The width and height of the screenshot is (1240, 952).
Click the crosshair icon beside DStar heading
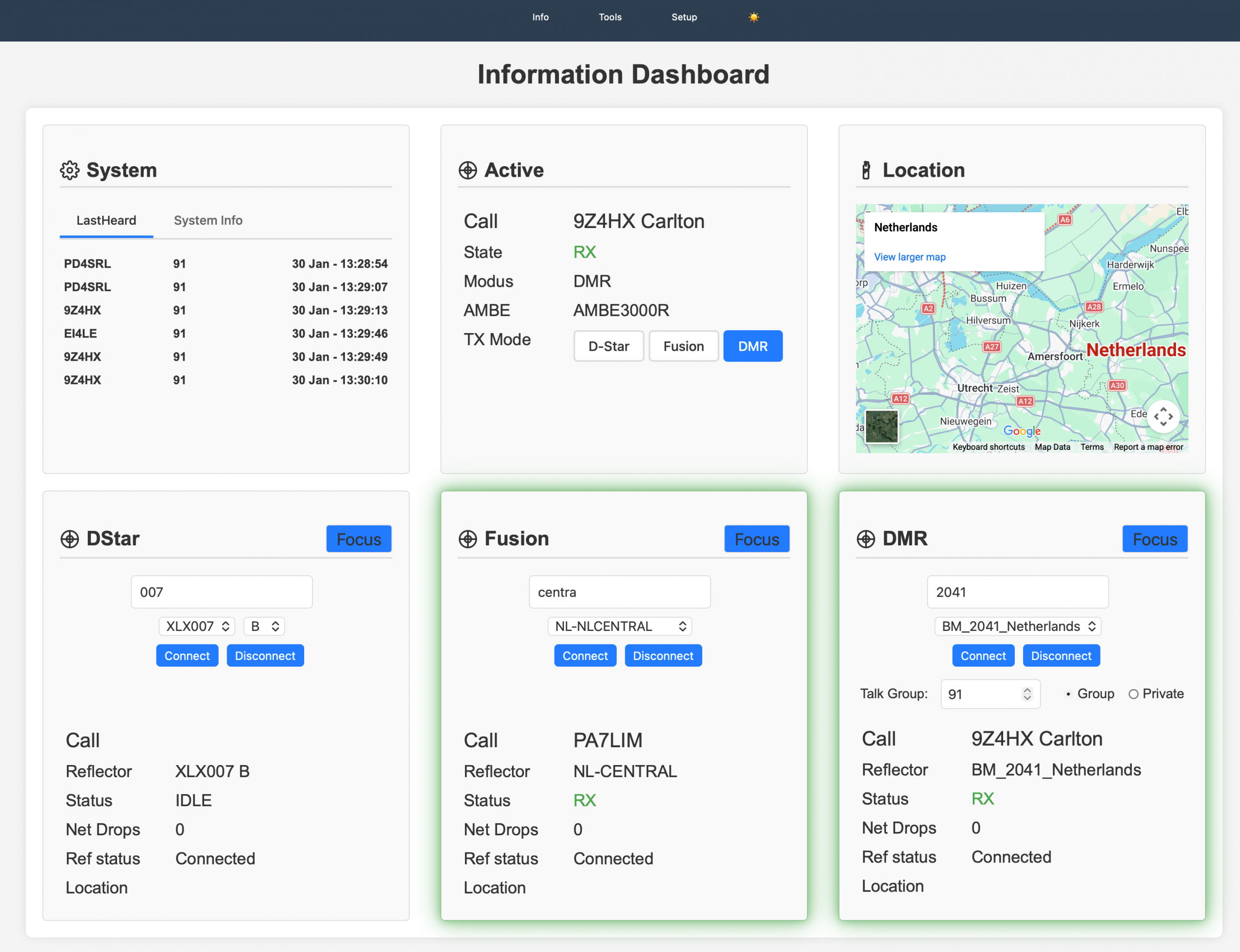coord(70,539)
